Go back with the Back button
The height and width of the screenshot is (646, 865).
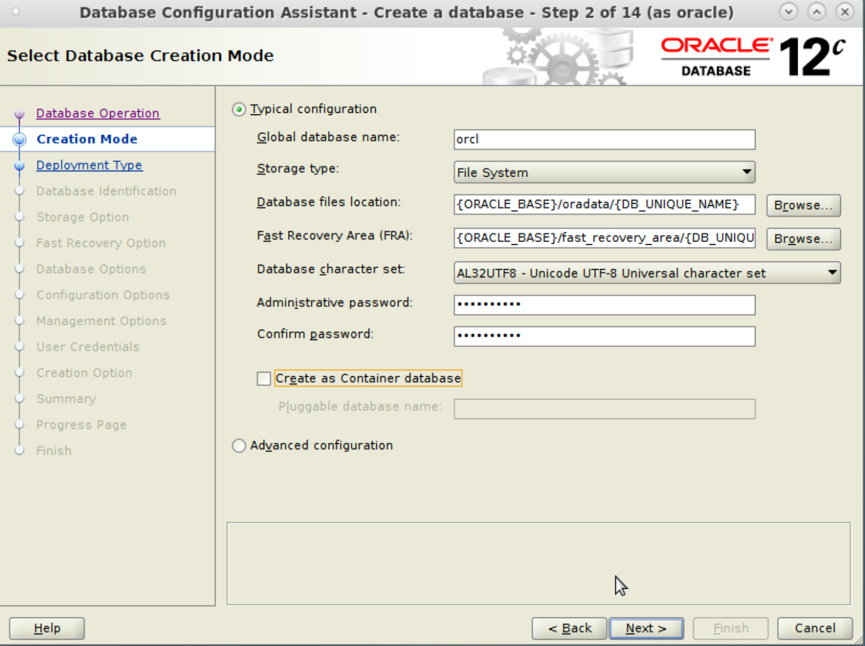pos(569,628)
